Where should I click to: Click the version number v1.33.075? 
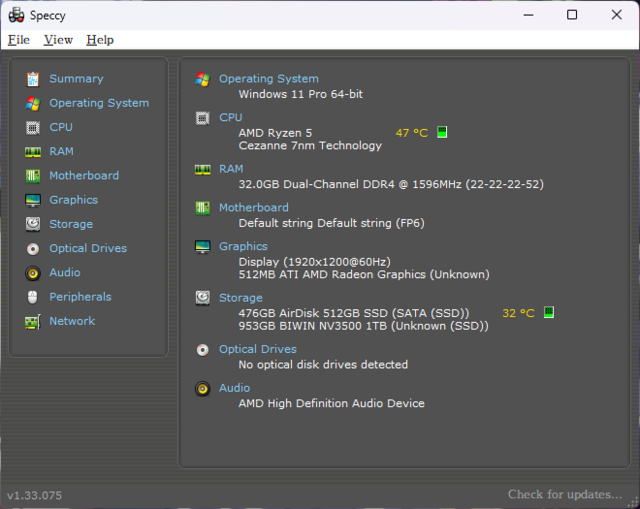(35, 496)
